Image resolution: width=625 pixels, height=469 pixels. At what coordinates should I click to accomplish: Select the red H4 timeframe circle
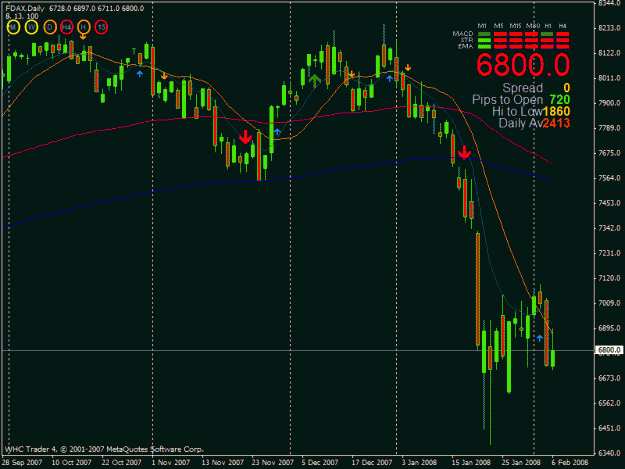[67, 27]
